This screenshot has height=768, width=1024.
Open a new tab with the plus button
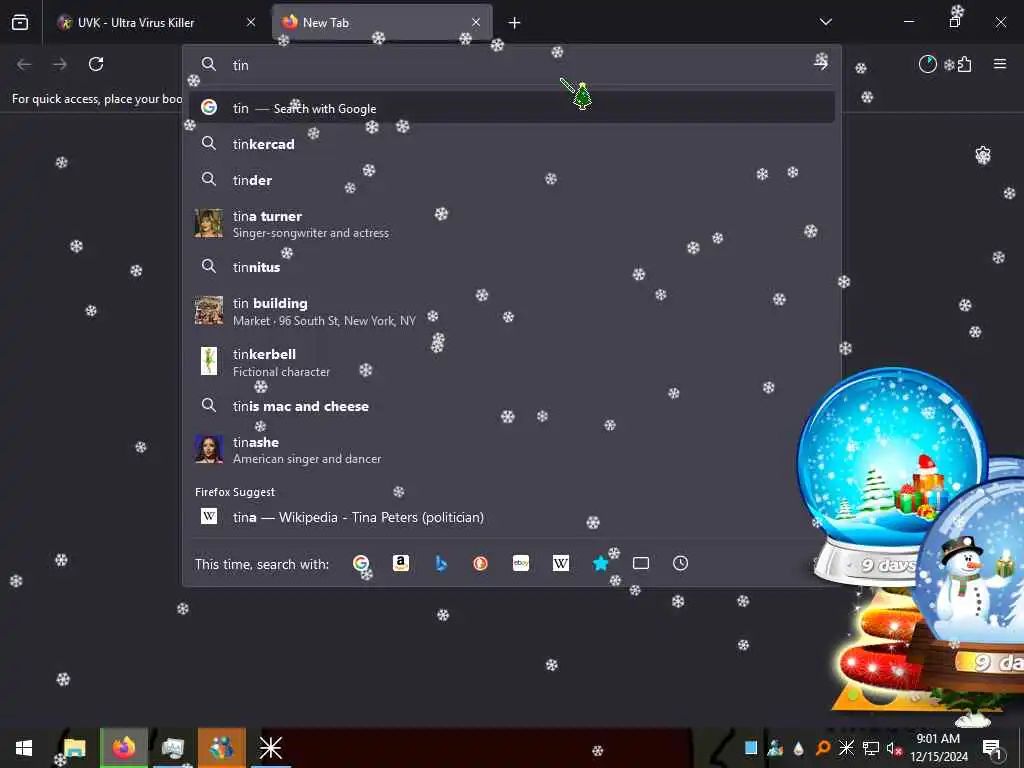(515, 23)
